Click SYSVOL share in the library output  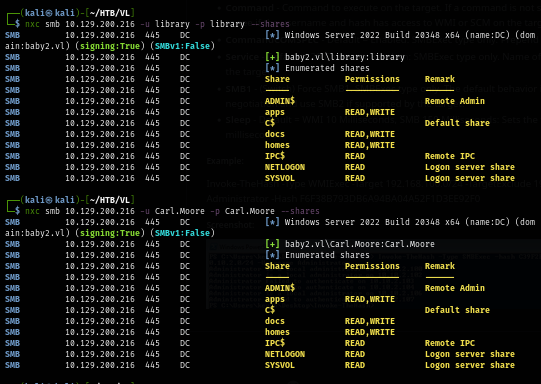pyautogui.click(x=280, y=178)
